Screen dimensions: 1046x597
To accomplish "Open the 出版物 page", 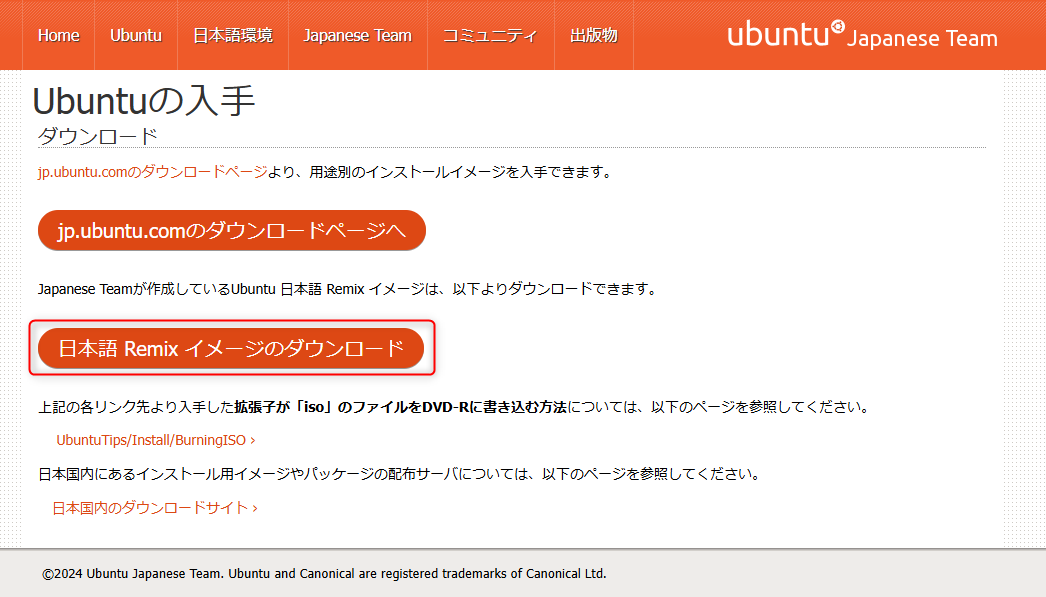I will click(x=594, y=34).
